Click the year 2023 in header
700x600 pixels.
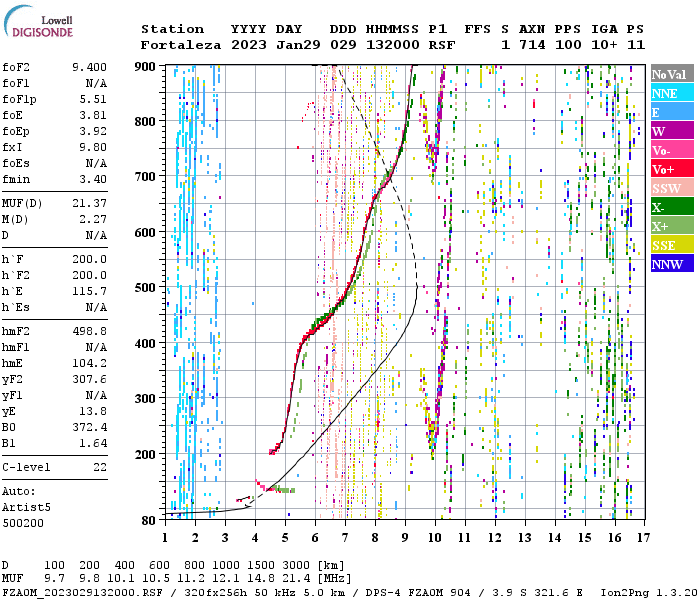pos(249,45)
